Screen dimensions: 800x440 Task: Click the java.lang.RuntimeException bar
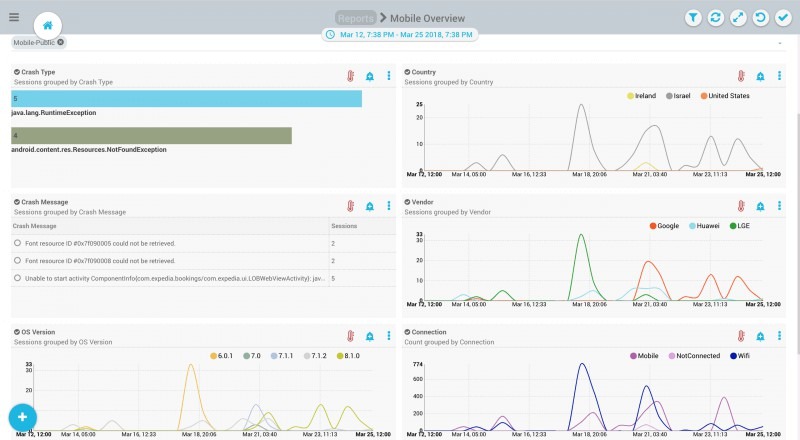coord(187,99)
